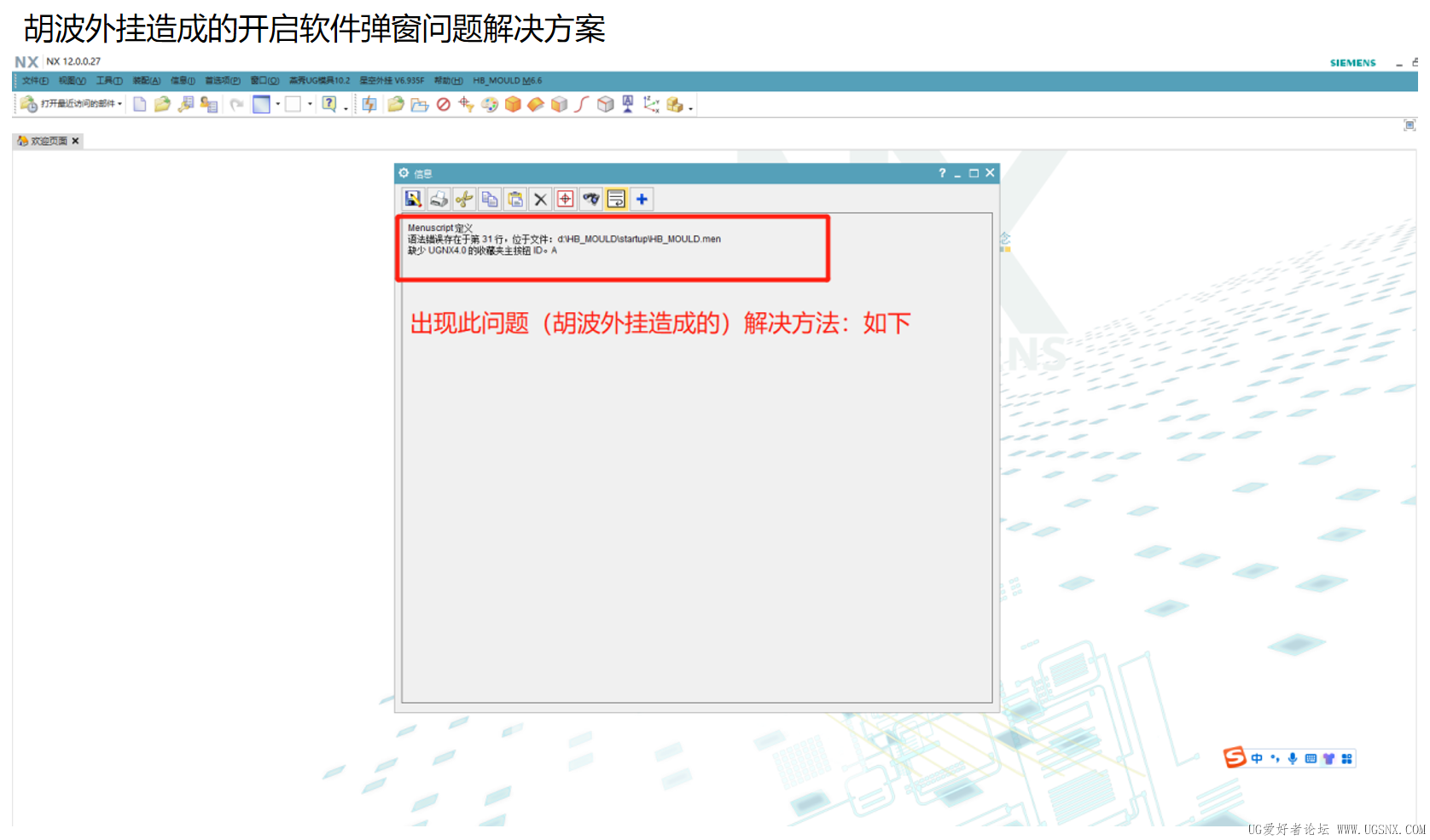Image resolution: width=1430 pixels, height=840 pixels.
Task: Toggle Sogou 中 Chinese/English mode
Action: pos(1257,758)
